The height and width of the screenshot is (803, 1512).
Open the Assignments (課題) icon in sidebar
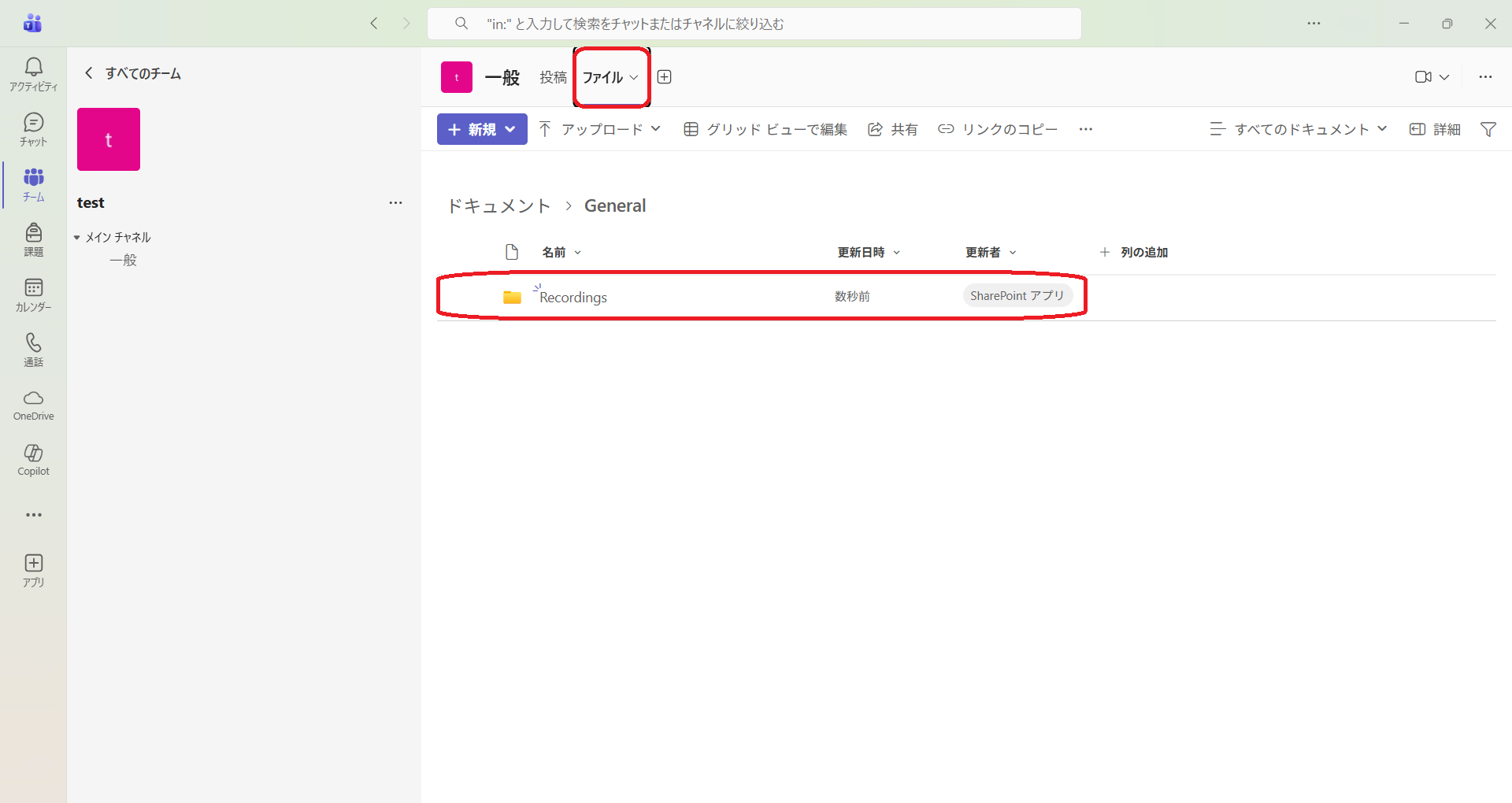33,239
